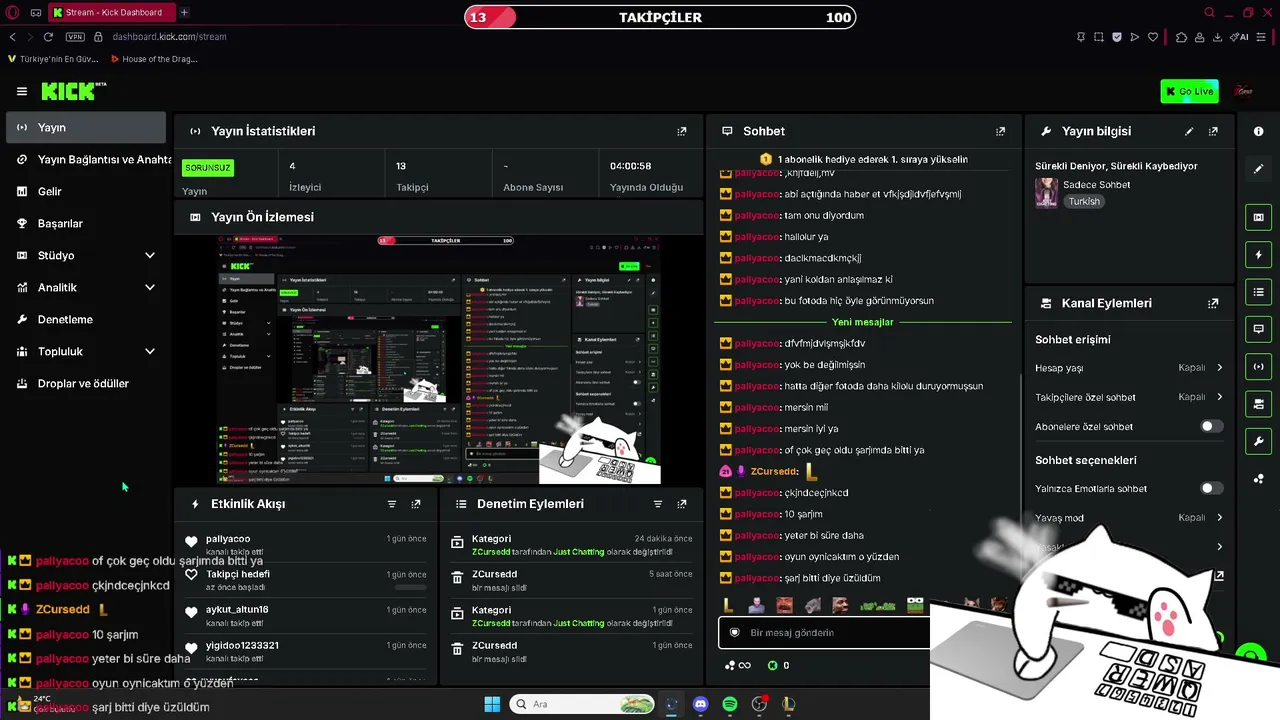
Task: Toggle the activity feed lightning icon in the right rail
Action: pos(1258,254)
